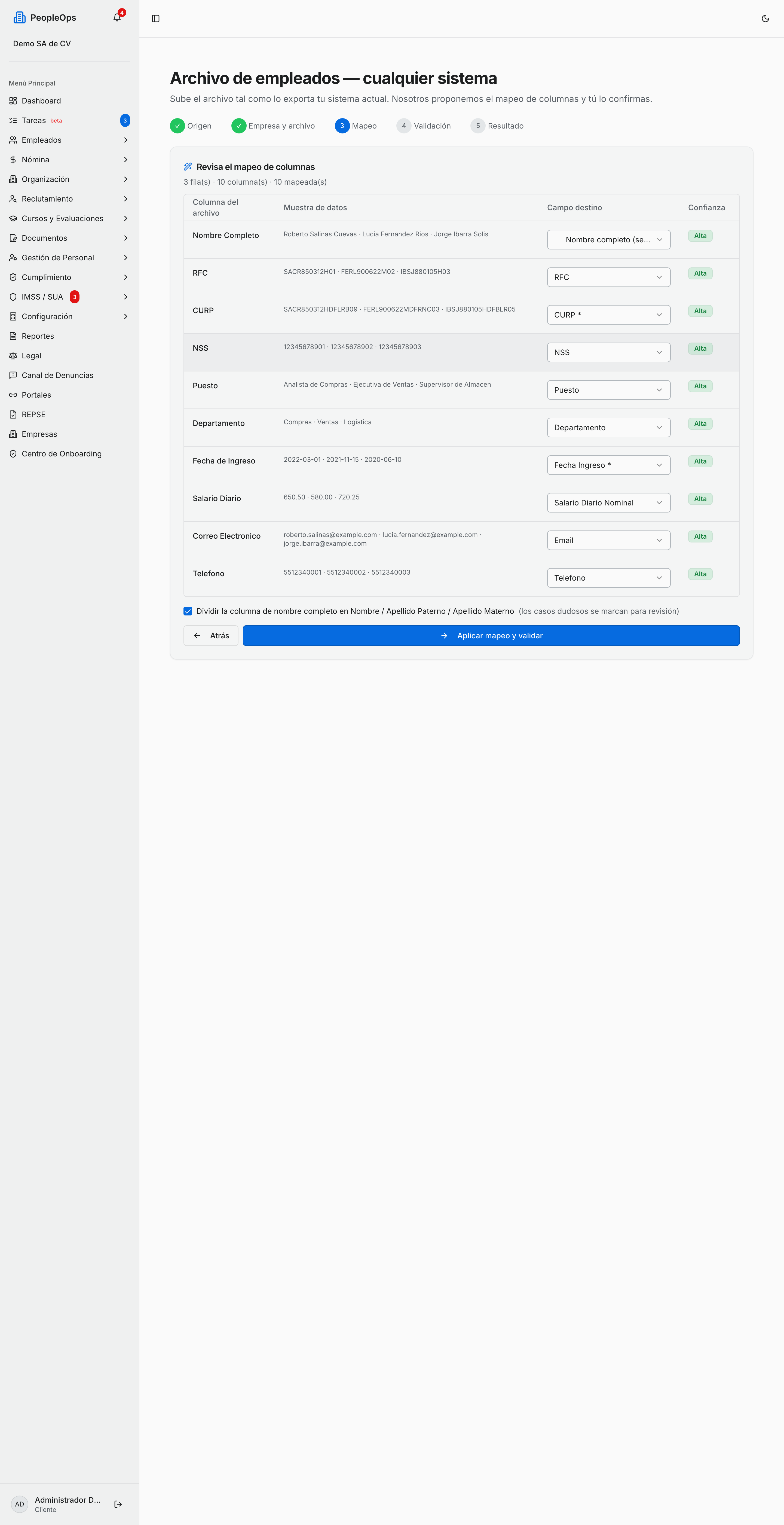784x1525 pixels.
Task: Click the Centro de Onboarding shield icon
Action: (13, 453)
